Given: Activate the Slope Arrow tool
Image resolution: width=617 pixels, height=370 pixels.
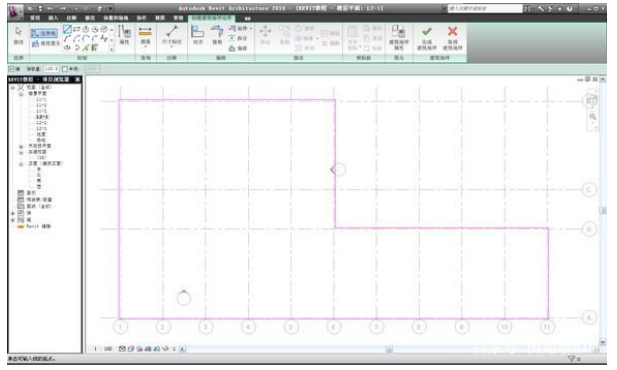Looking at the screenshot, I should point(45,44).
